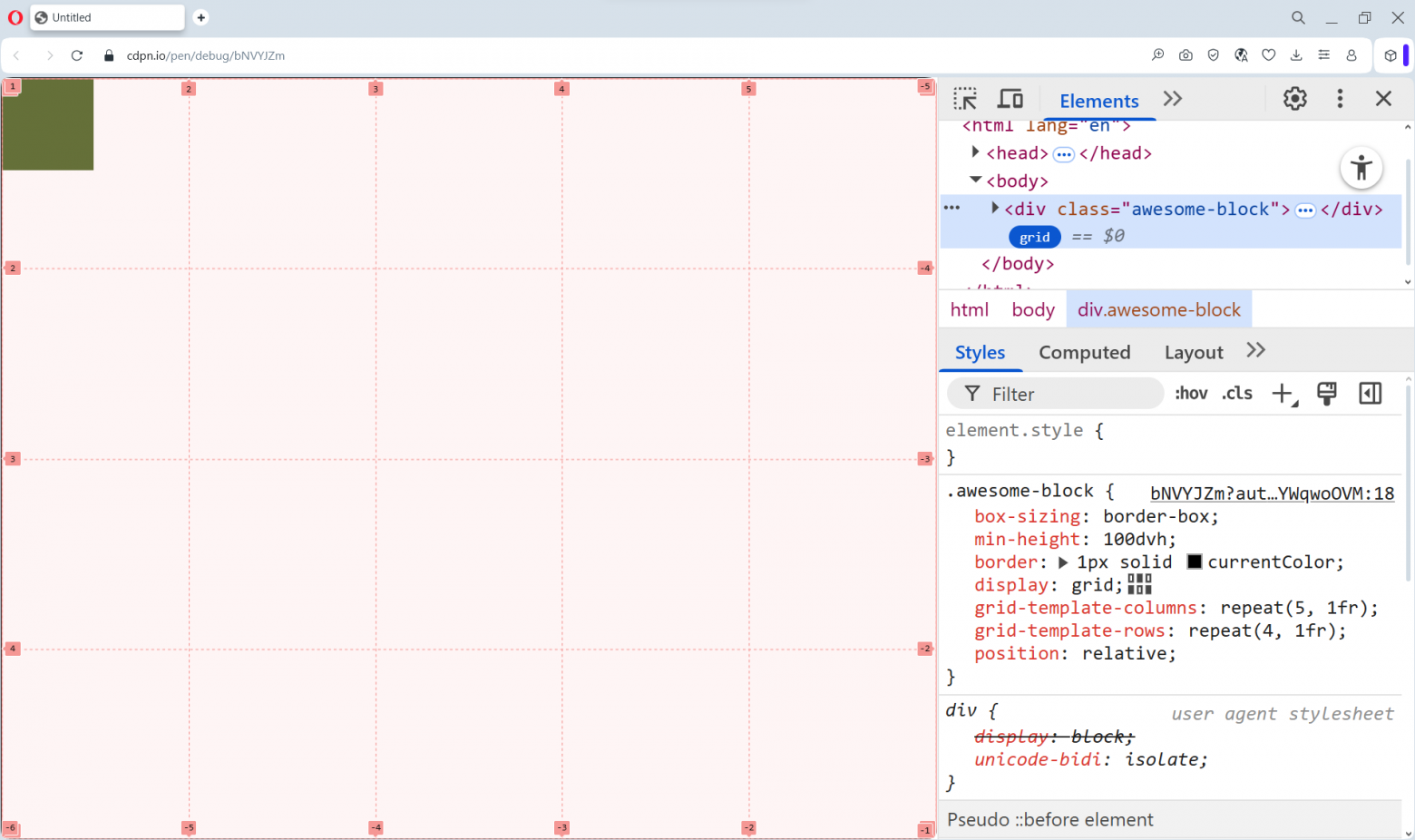Expand the border shorthand property details
The height and width of the screenshot is (840, 1415).
[x=1063, y=562]
